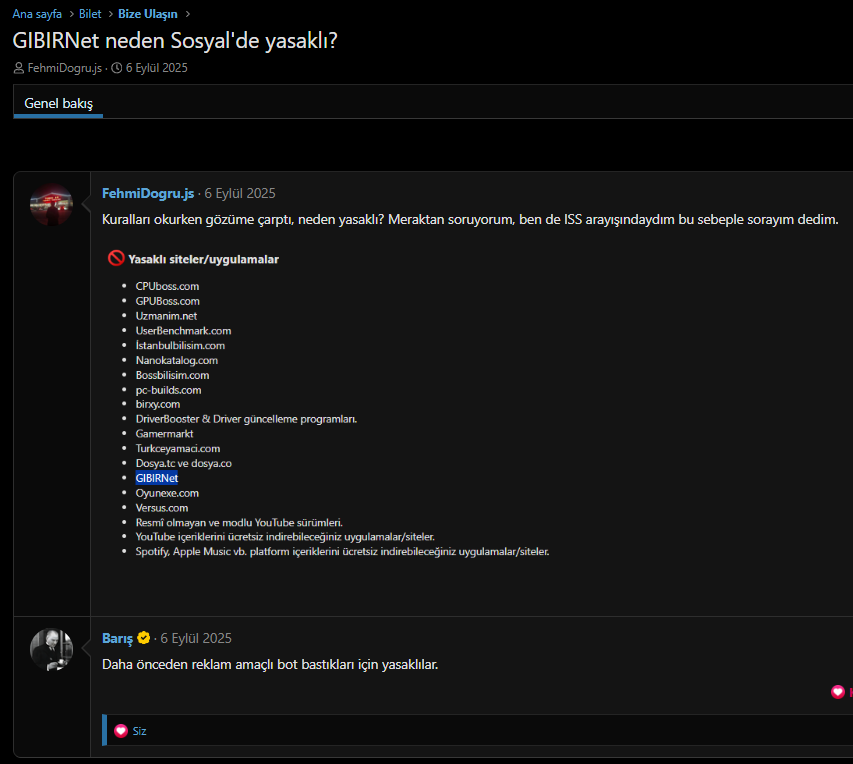Click Spotify, Apple Music vb. entry

click(342, 552)
